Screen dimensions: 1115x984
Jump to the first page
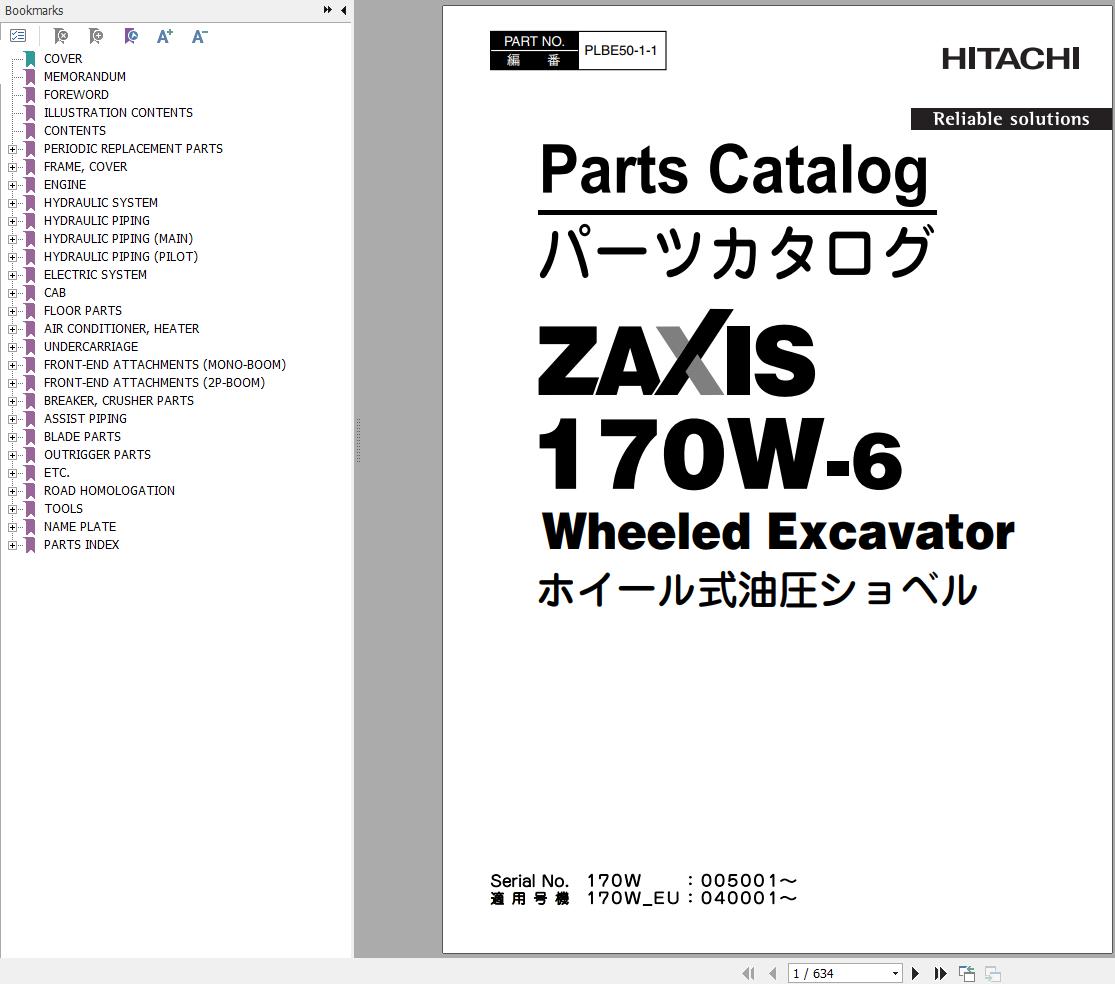click(748, 973)
